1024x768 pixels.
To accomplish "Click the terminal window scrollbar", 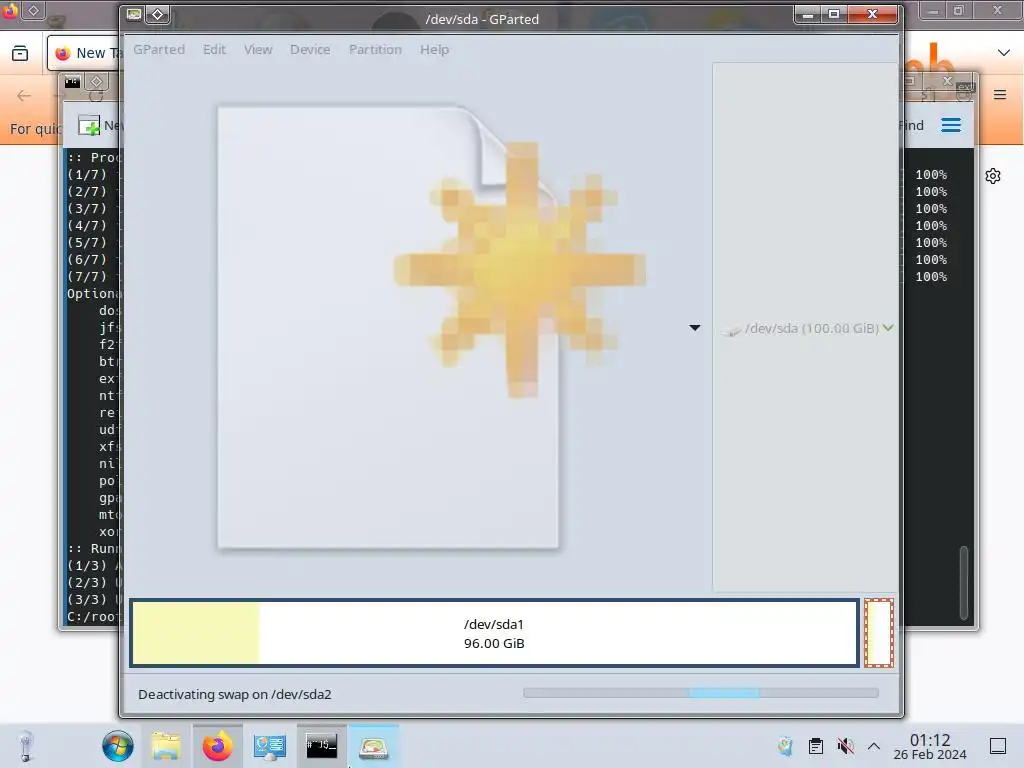I will click(963, 583).
